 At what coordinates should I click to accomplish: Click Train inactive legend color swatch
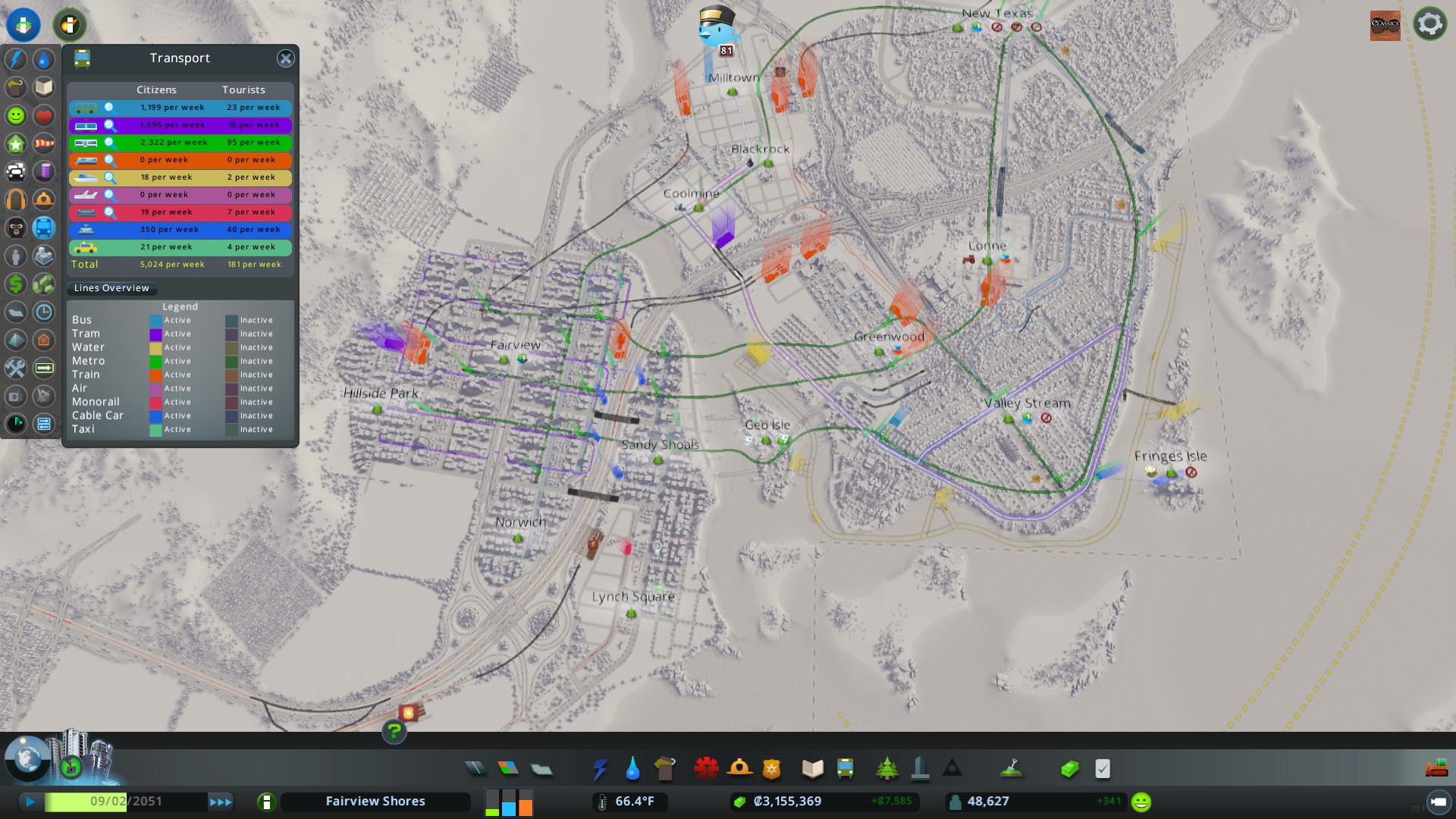coord(231,375)
